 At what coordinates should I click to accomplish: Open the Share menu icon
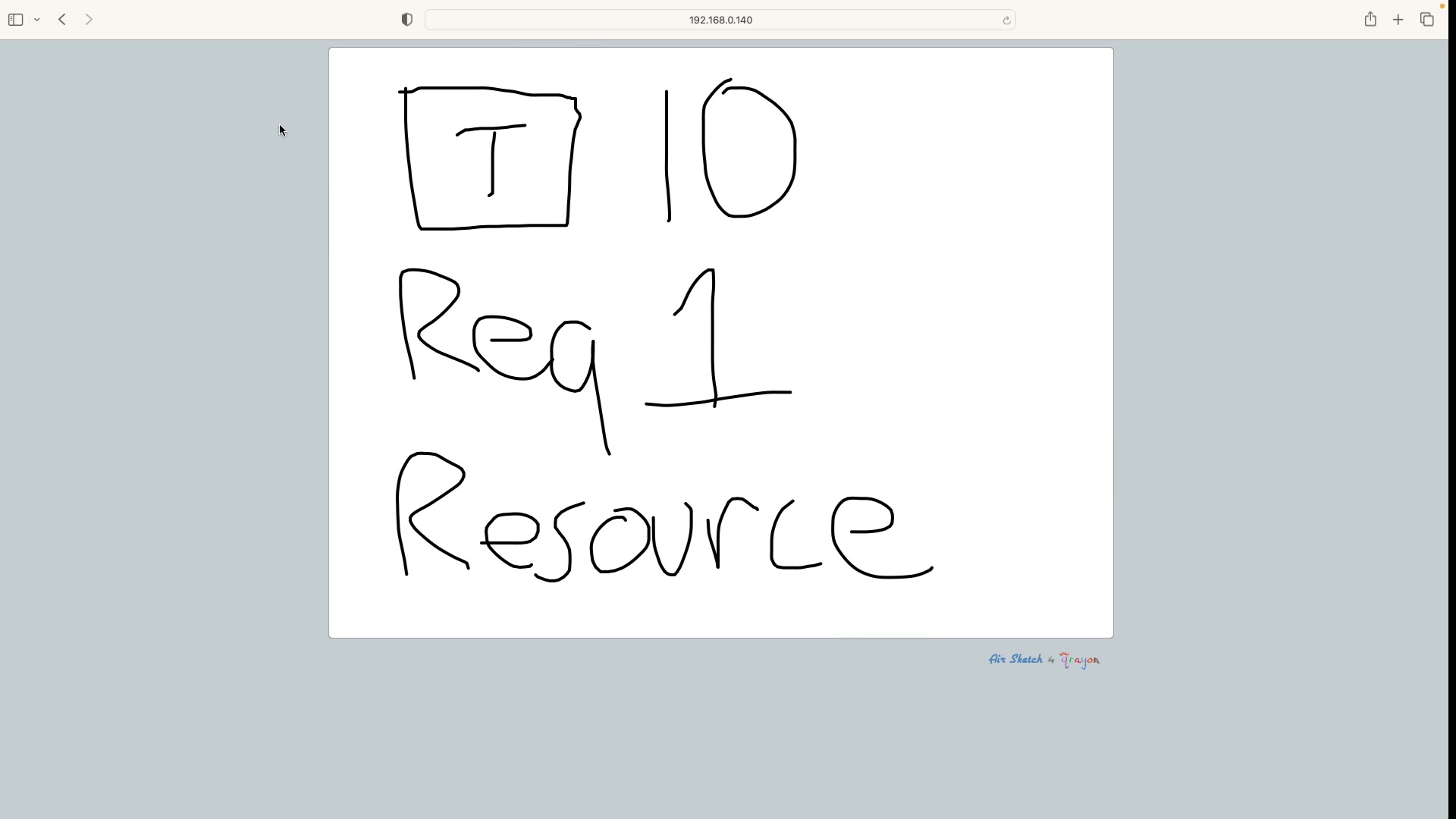pyautogui.click(x=1370, y=20)
